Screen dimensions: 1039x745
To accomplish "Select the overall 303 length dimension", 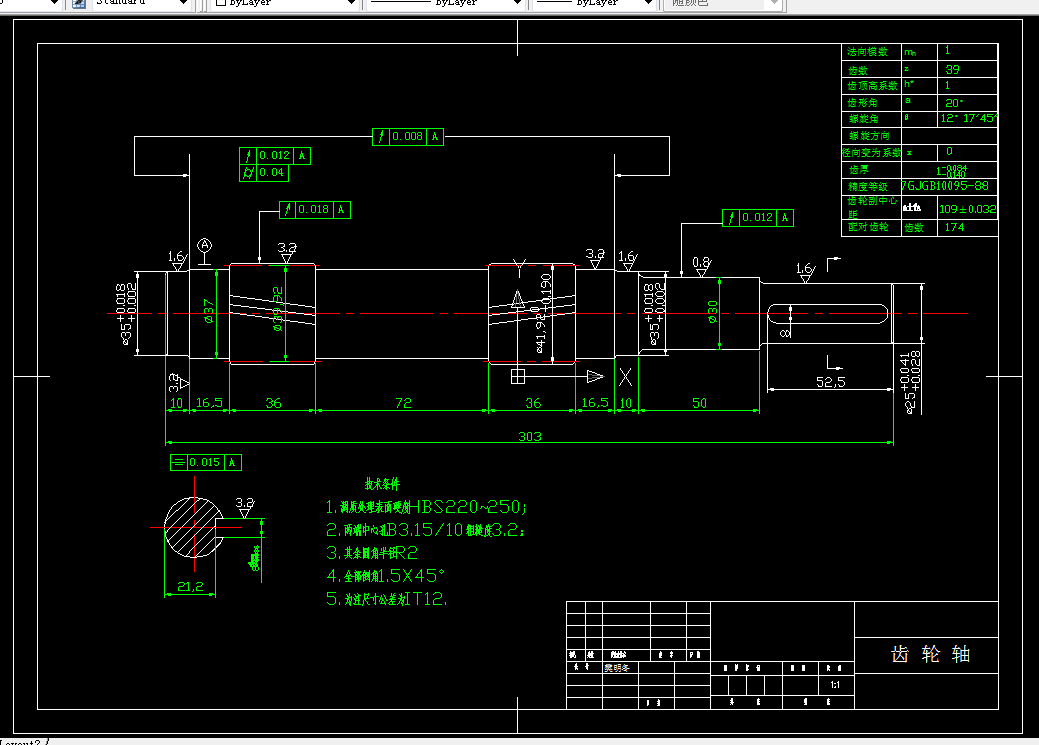I will point(529,436).
